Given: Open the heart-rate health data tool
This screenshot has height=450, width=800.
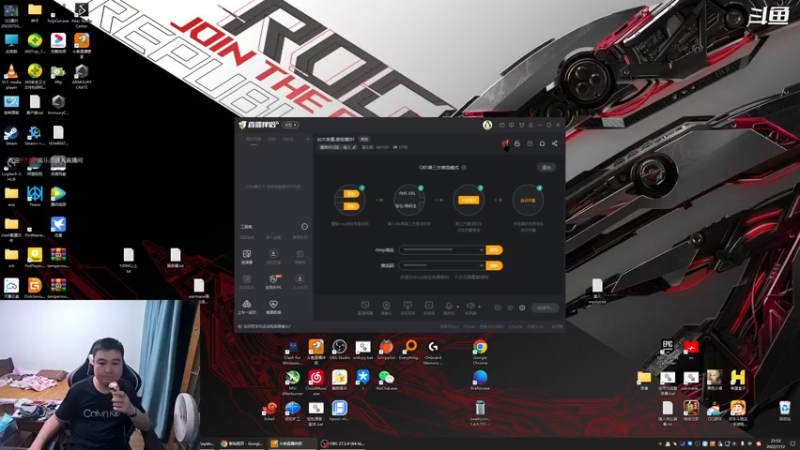Looking at the screenshot, I should pyautogui.click(x=273, y=307).
